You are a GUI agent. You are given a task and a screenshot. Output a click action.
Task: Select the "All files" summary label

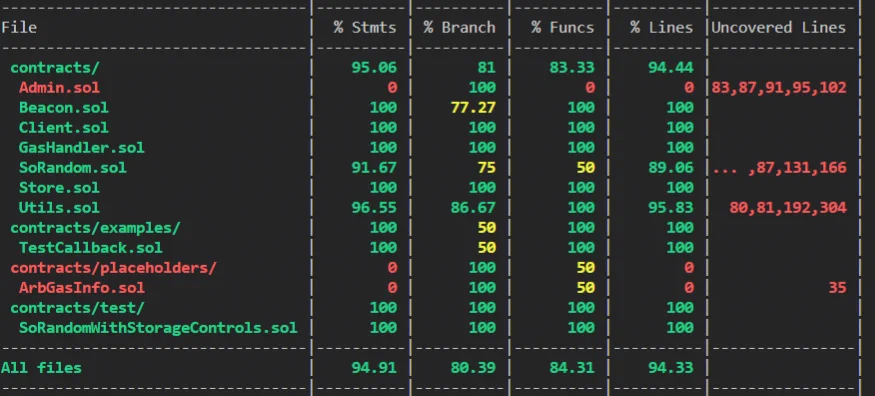(x=41, y=368)
